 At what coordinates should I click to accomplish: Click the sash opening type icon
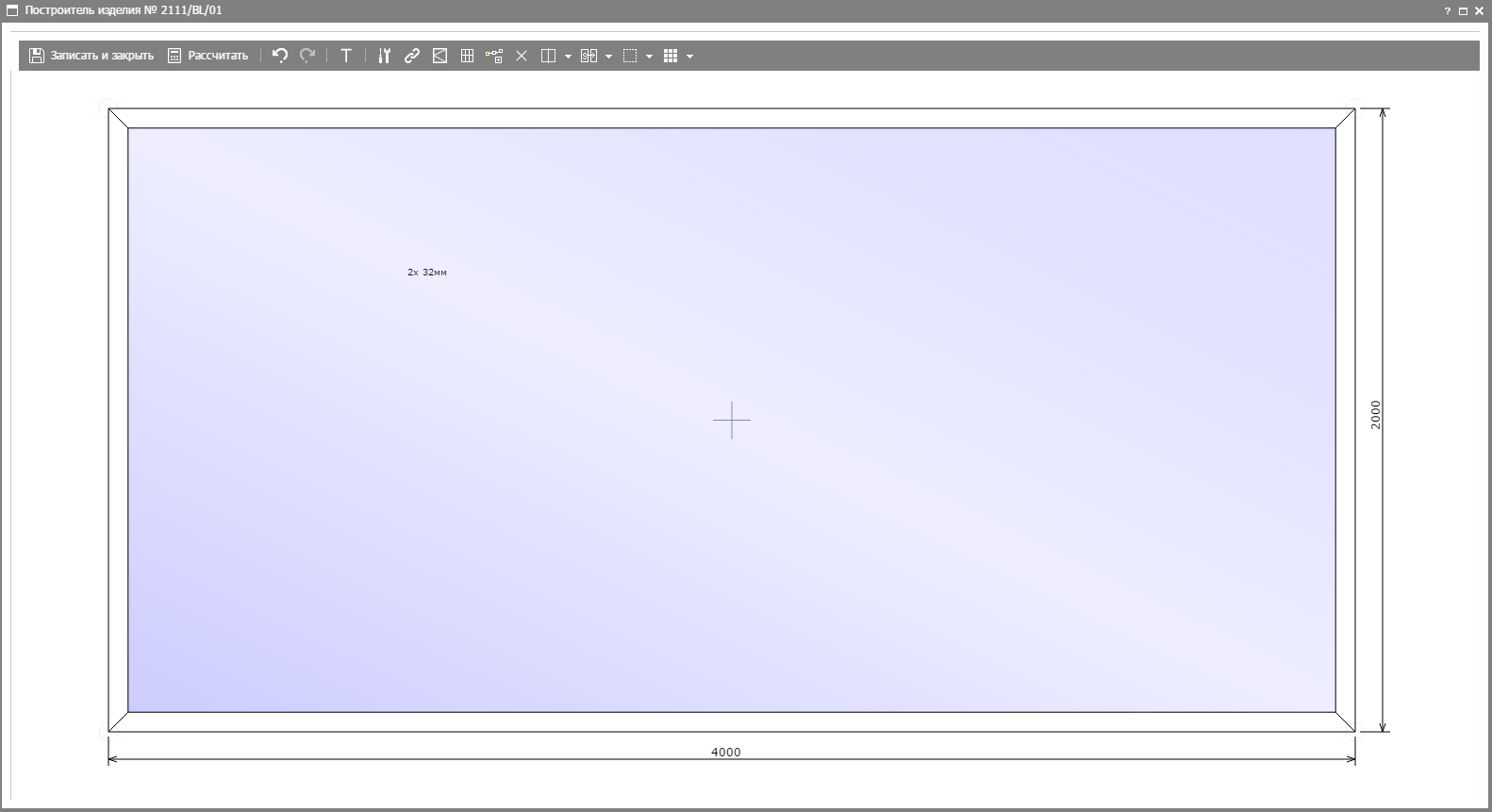pos(589,56)
